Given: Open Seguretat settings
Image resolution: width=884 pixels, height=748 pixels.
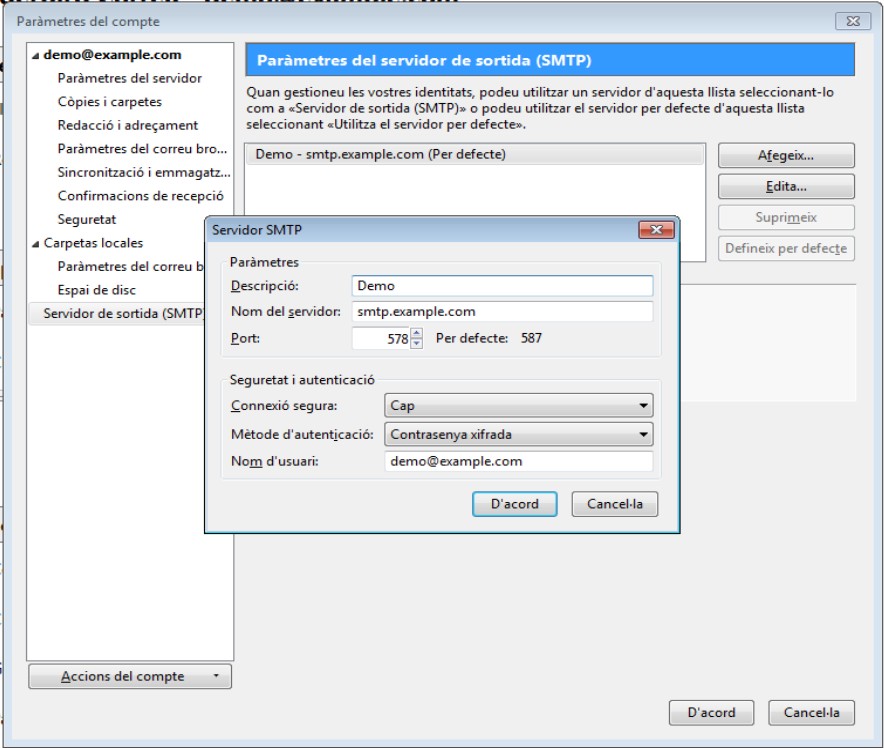Looking at the screenshot, I should [86, 219].
